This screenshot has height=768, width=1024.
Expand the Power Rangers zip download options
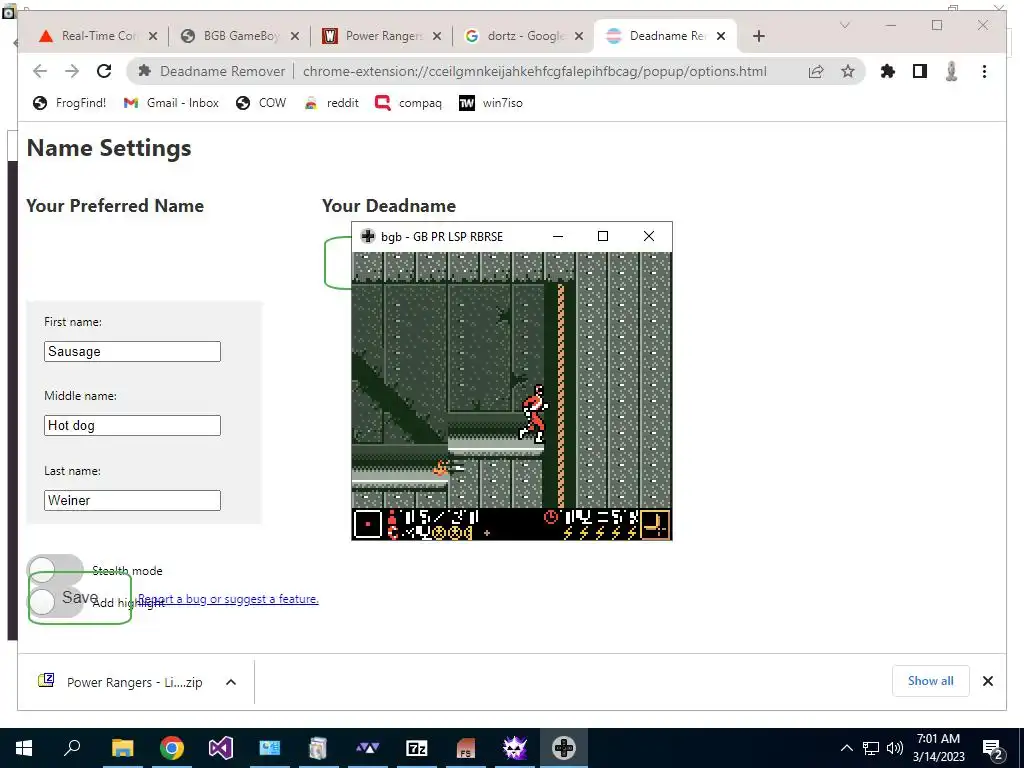231,682
